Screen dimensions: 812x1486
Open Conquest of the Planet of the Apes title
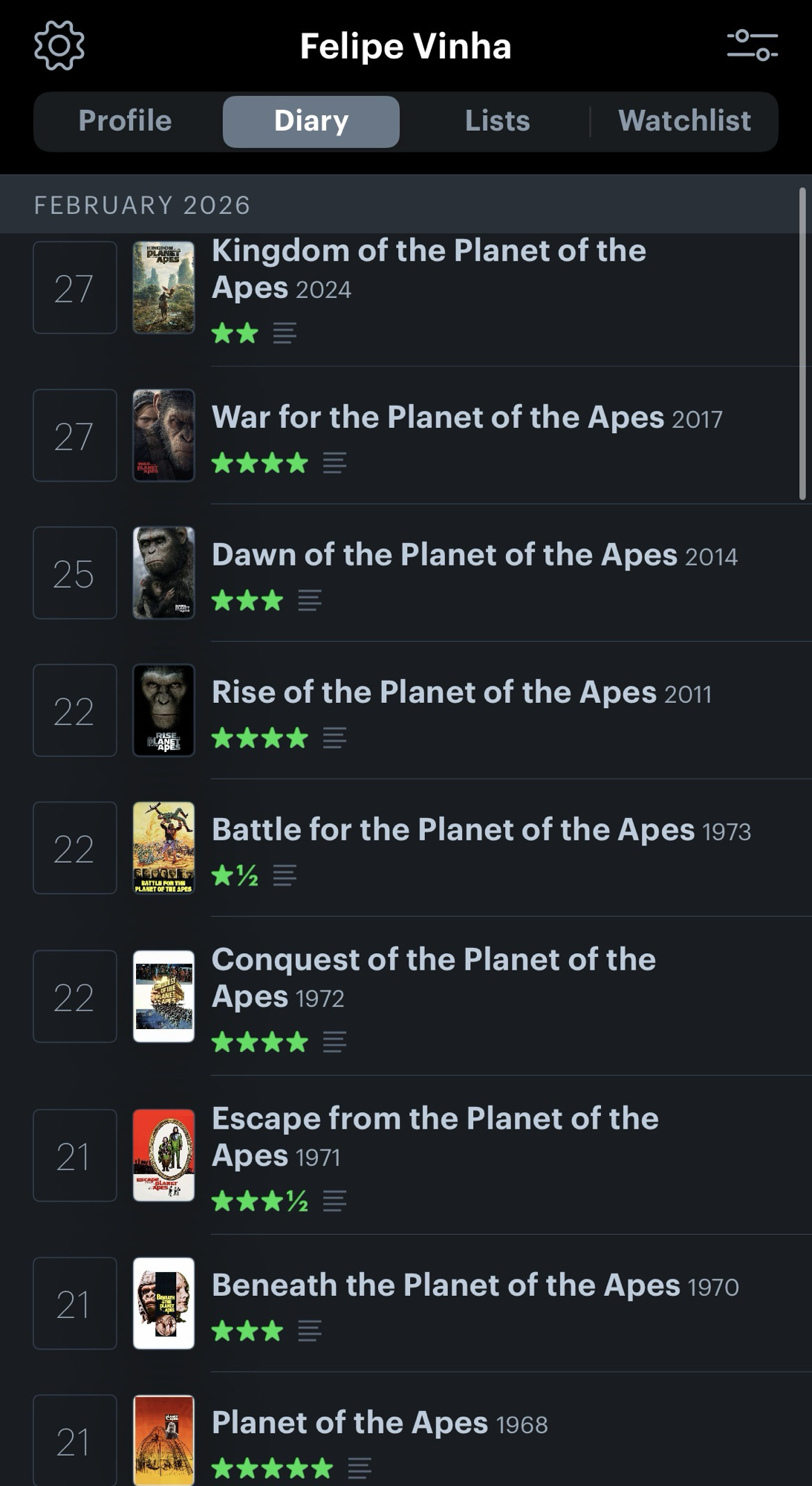[433, 977]
